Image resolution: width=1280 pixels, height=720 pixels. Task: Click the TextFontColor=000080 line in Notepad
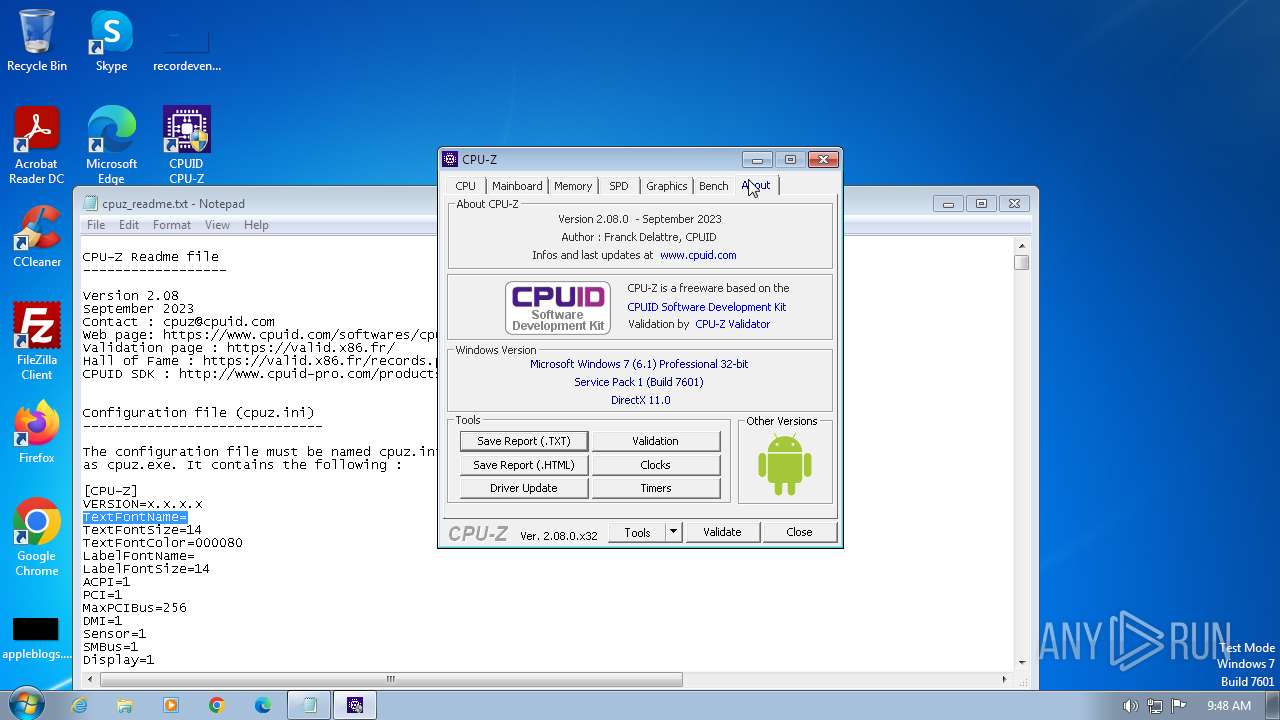(x=162, y=543)
